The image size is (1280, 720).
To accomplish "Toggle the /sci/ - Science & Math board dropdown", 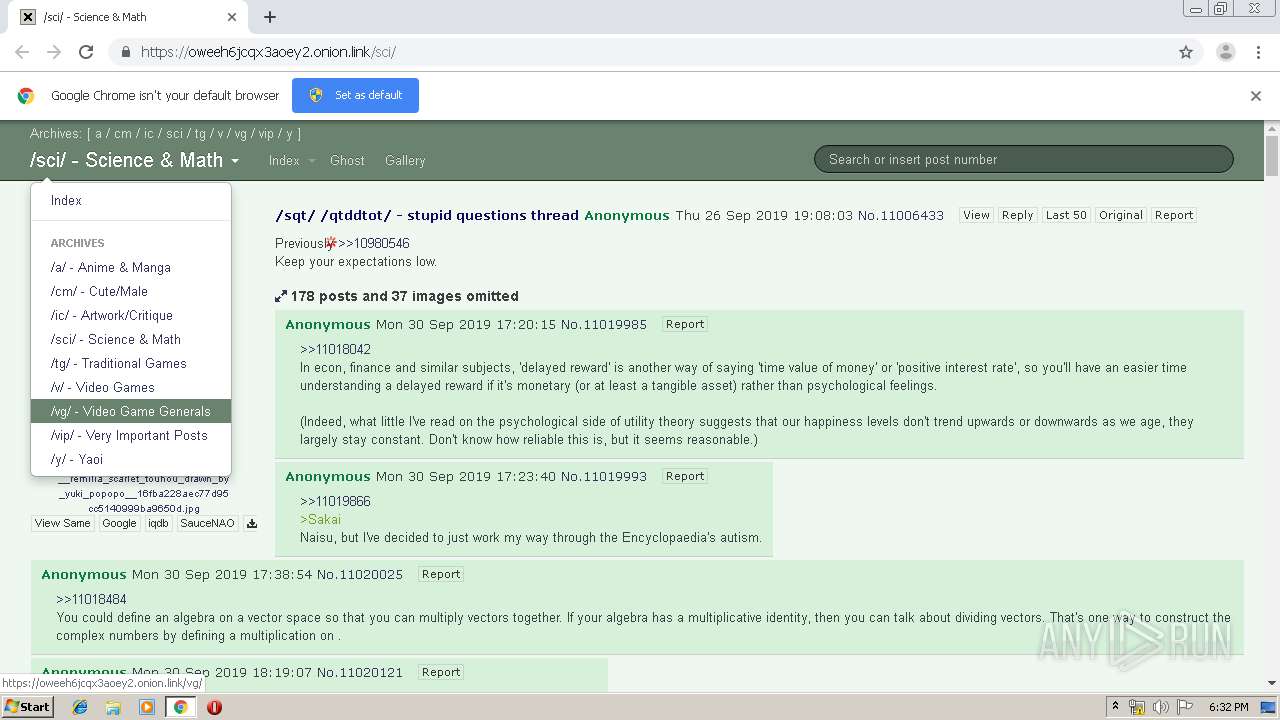I will click(135, 160).
